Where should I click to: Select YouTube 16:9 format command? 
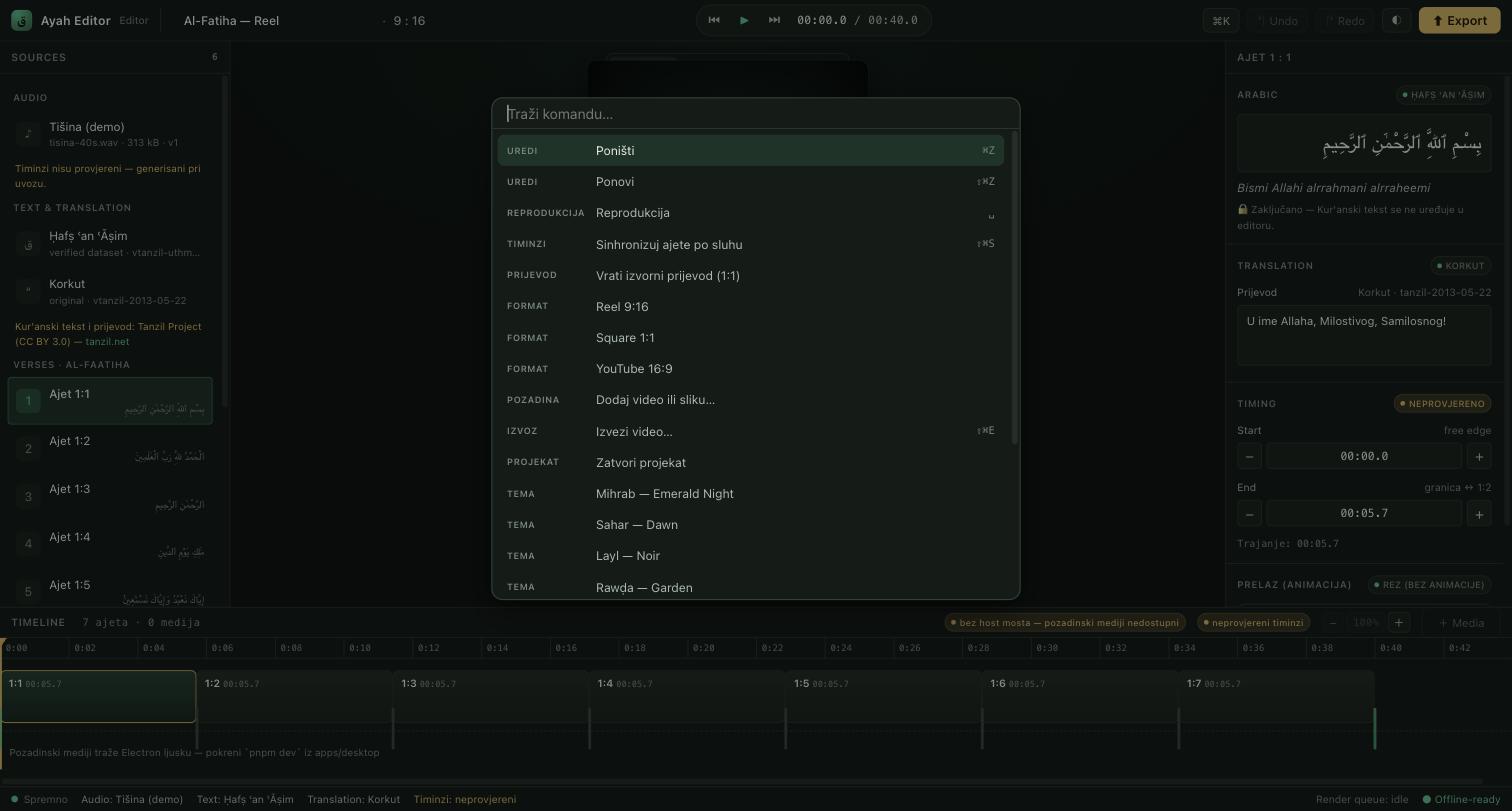click(750, 369)
